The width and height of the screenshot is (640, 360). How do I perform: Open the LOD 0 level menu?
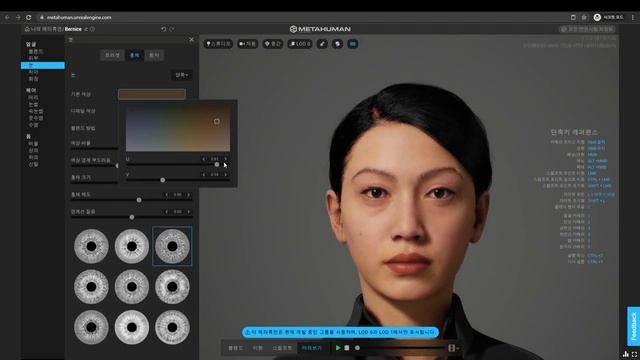click(x=300, y=44)
